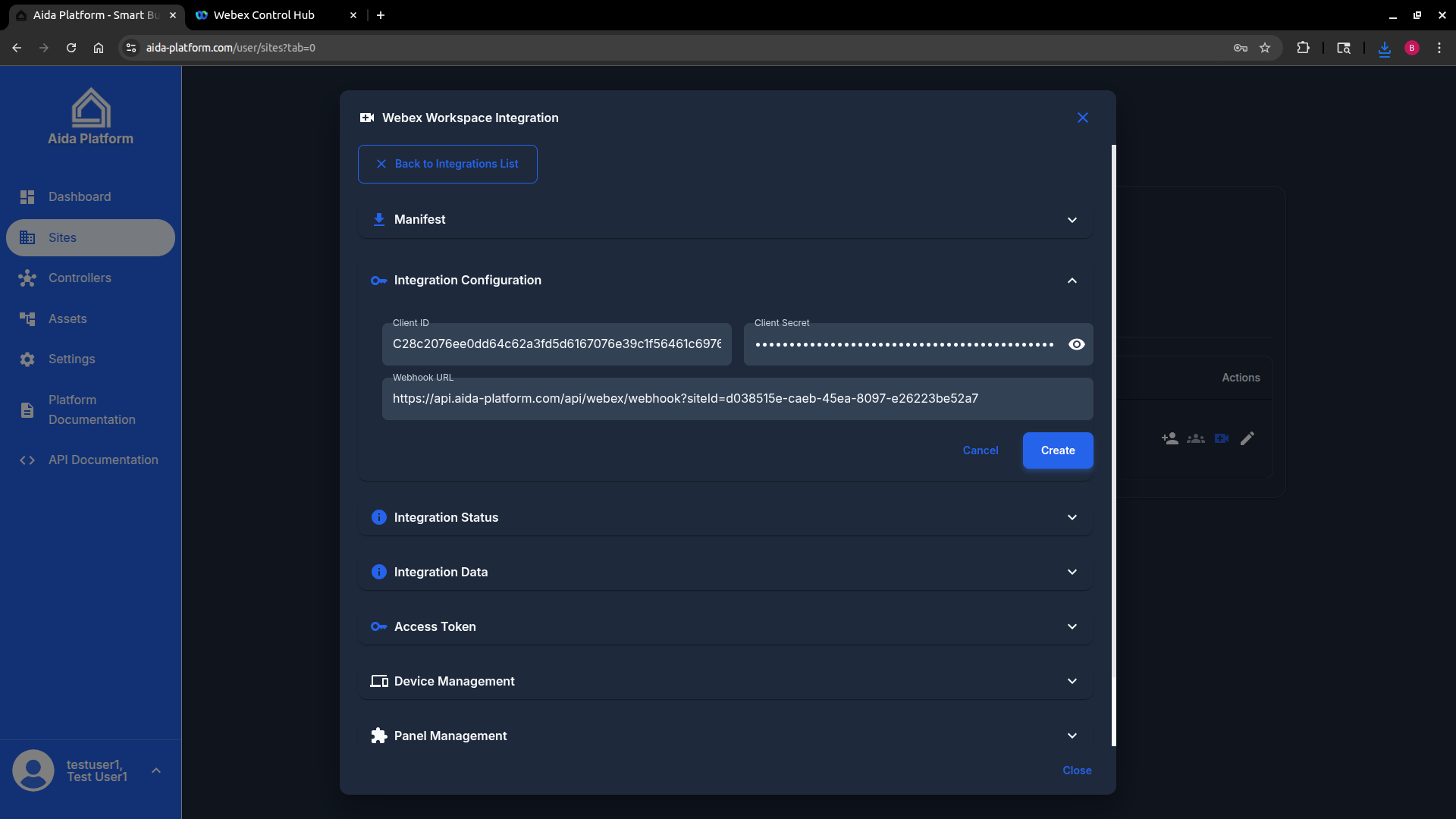This screenshot has width=1456, height=819.
Task: Switch to the Webex Control Hub tab
Action: click(264, 15)
